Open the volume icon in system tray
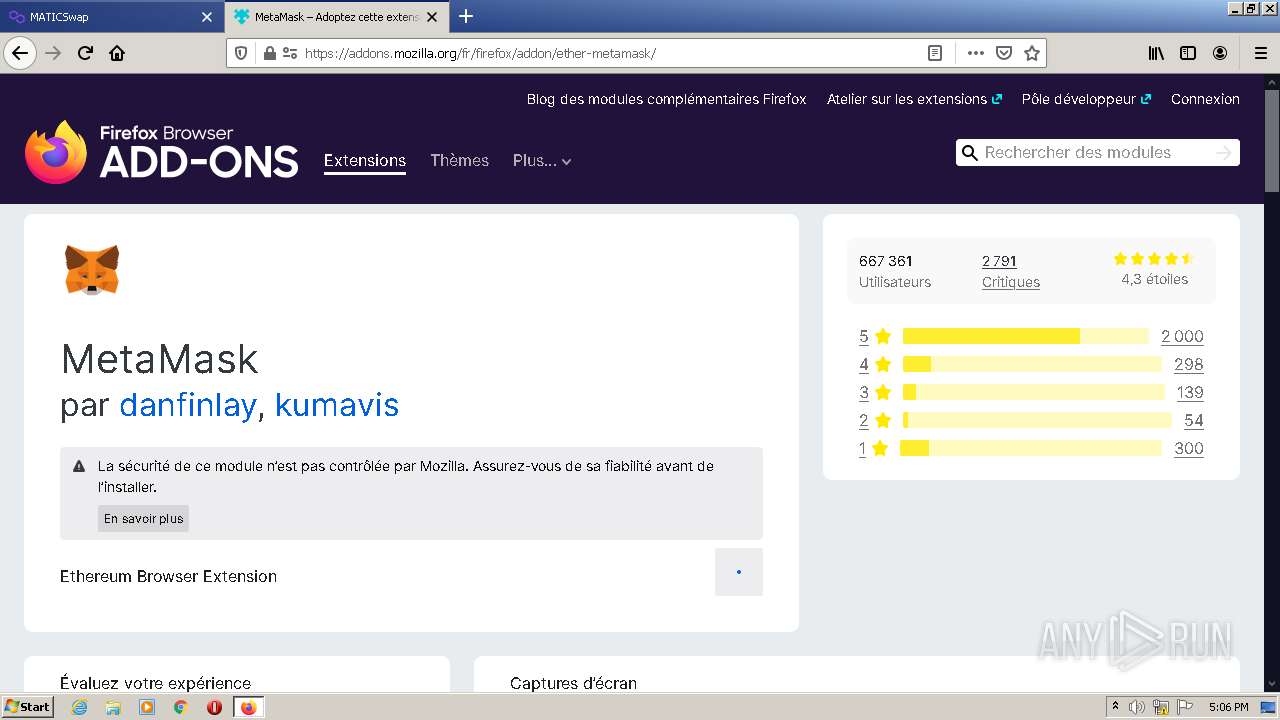This screenshot has height=720, width=1280. pyautogui.click(x=1137, y=707)
